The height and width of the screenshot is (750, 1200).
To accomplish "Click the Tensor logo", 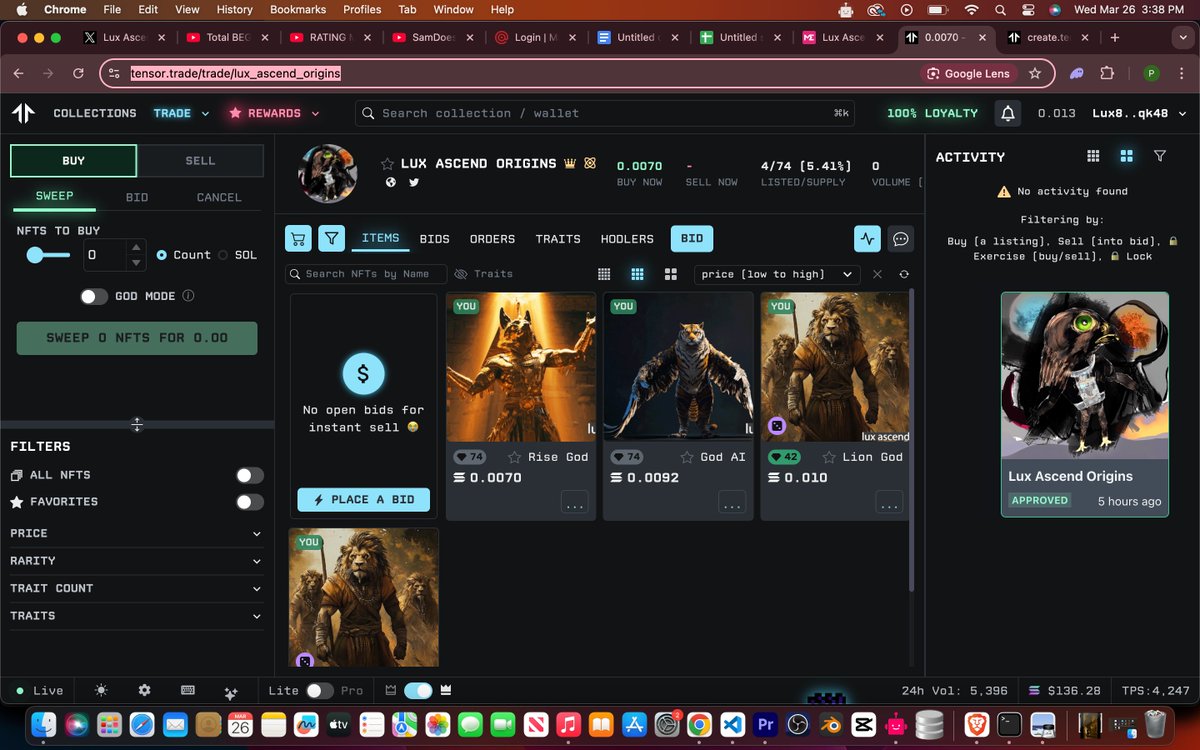I will click(23, 113).
